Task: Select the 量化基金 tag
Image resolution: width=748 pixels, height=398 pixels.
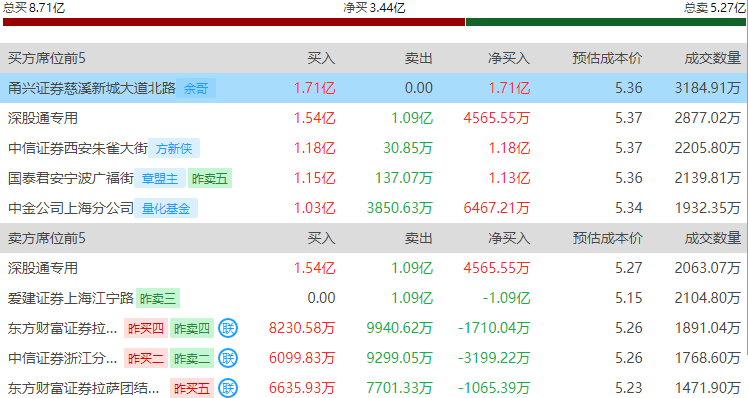Action: tap(166, 209)
